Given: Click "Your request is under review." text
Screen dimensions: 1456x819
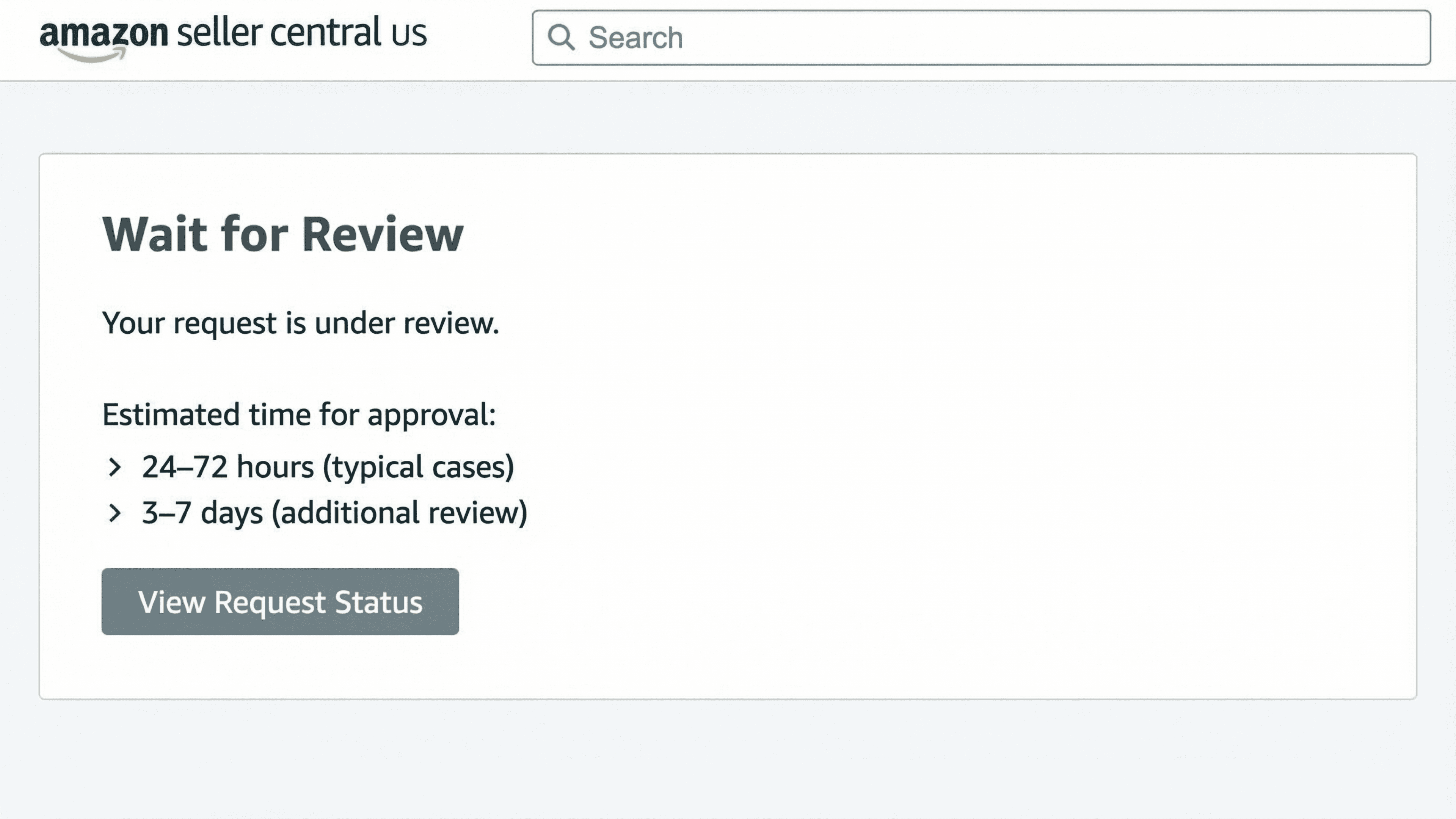Looking at the screenshot, I should 301,323.
